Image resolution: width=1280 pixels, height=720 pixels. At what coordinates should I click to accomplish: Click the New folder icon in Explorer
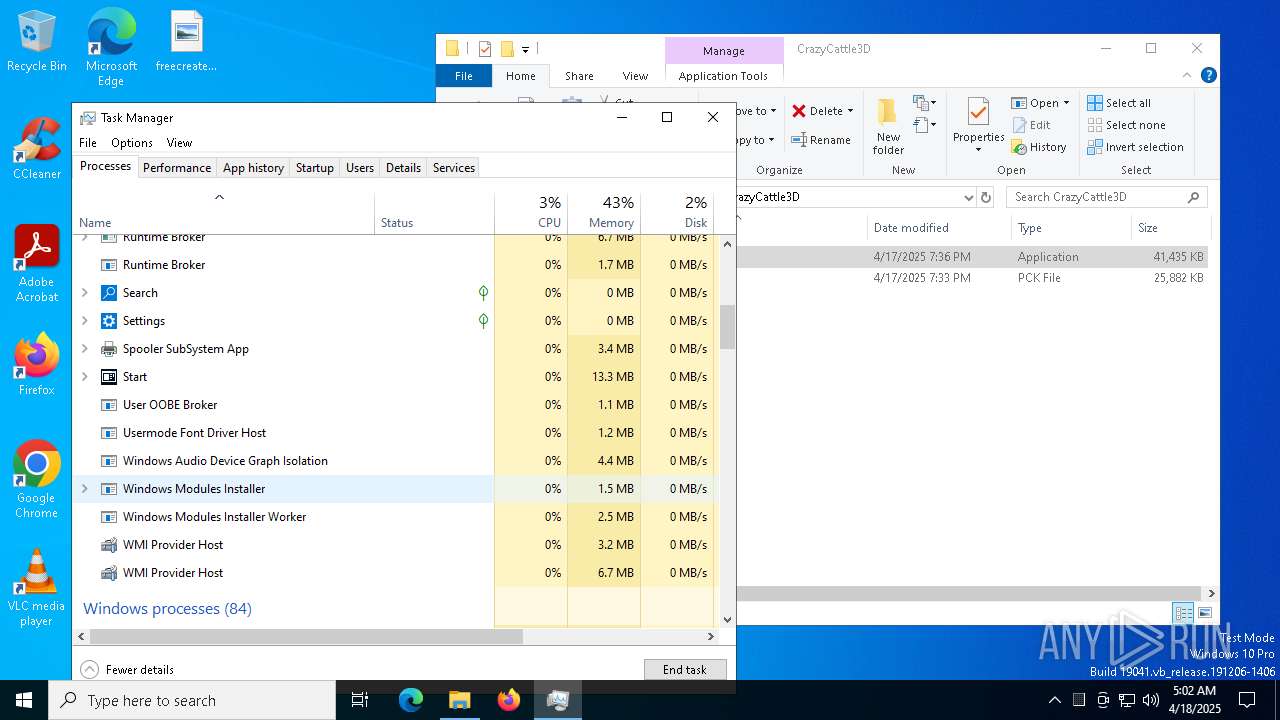coord(887,112)
